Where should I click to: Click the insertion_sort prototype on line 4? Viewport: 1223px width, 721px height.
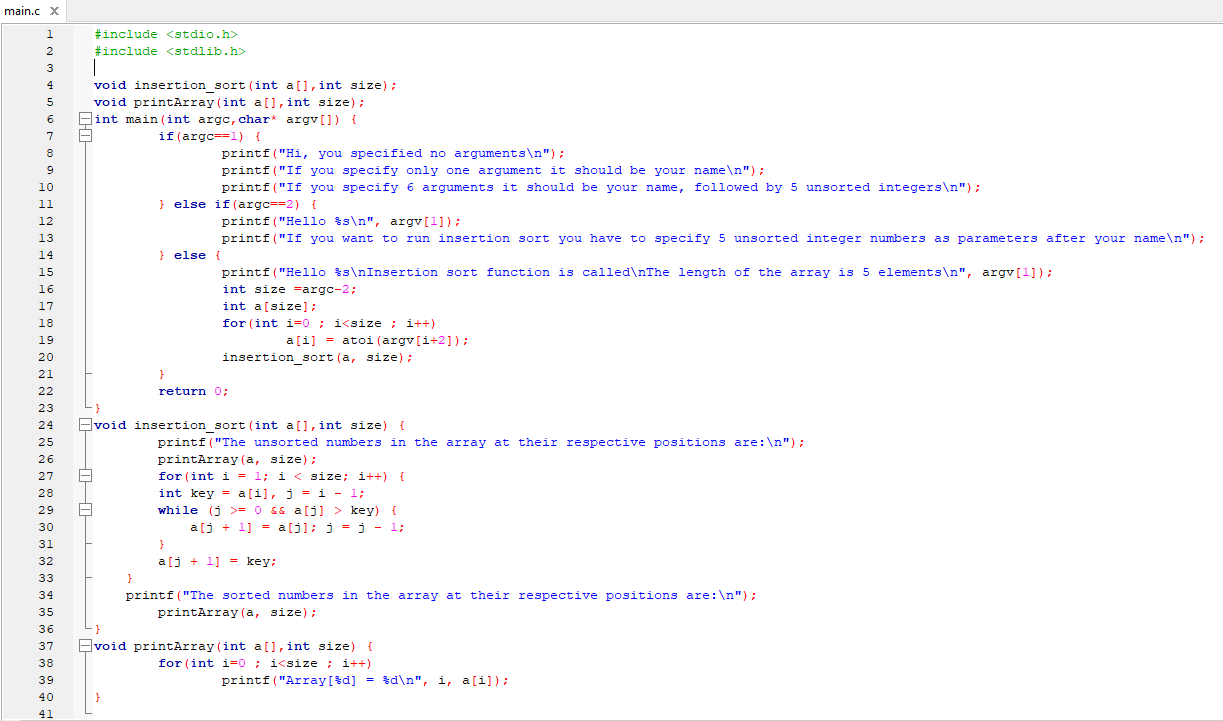click(x=245, y=85)
